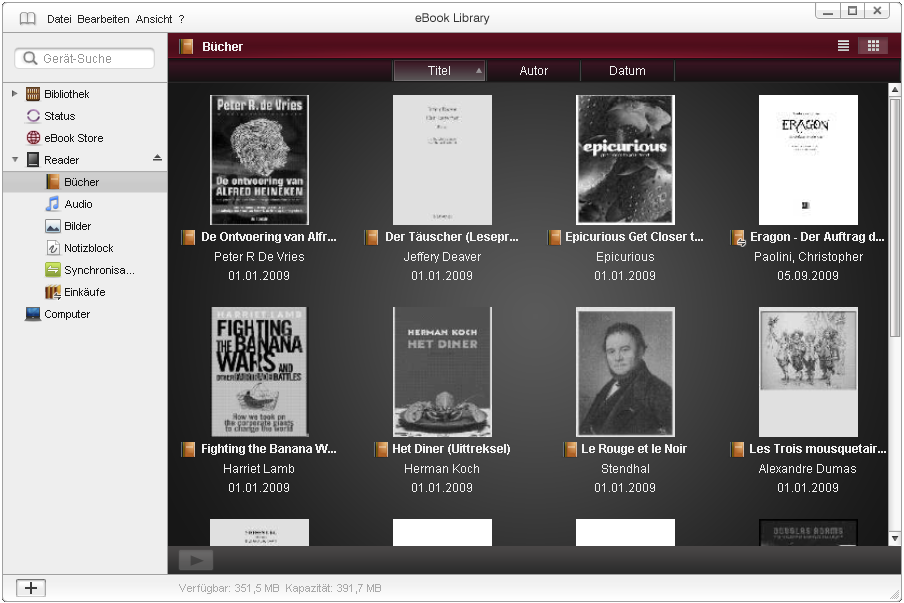This screenshot has width=904, height=603.
Task: Click book icon beside Epicurious title
Action: [x=554, y=237]
